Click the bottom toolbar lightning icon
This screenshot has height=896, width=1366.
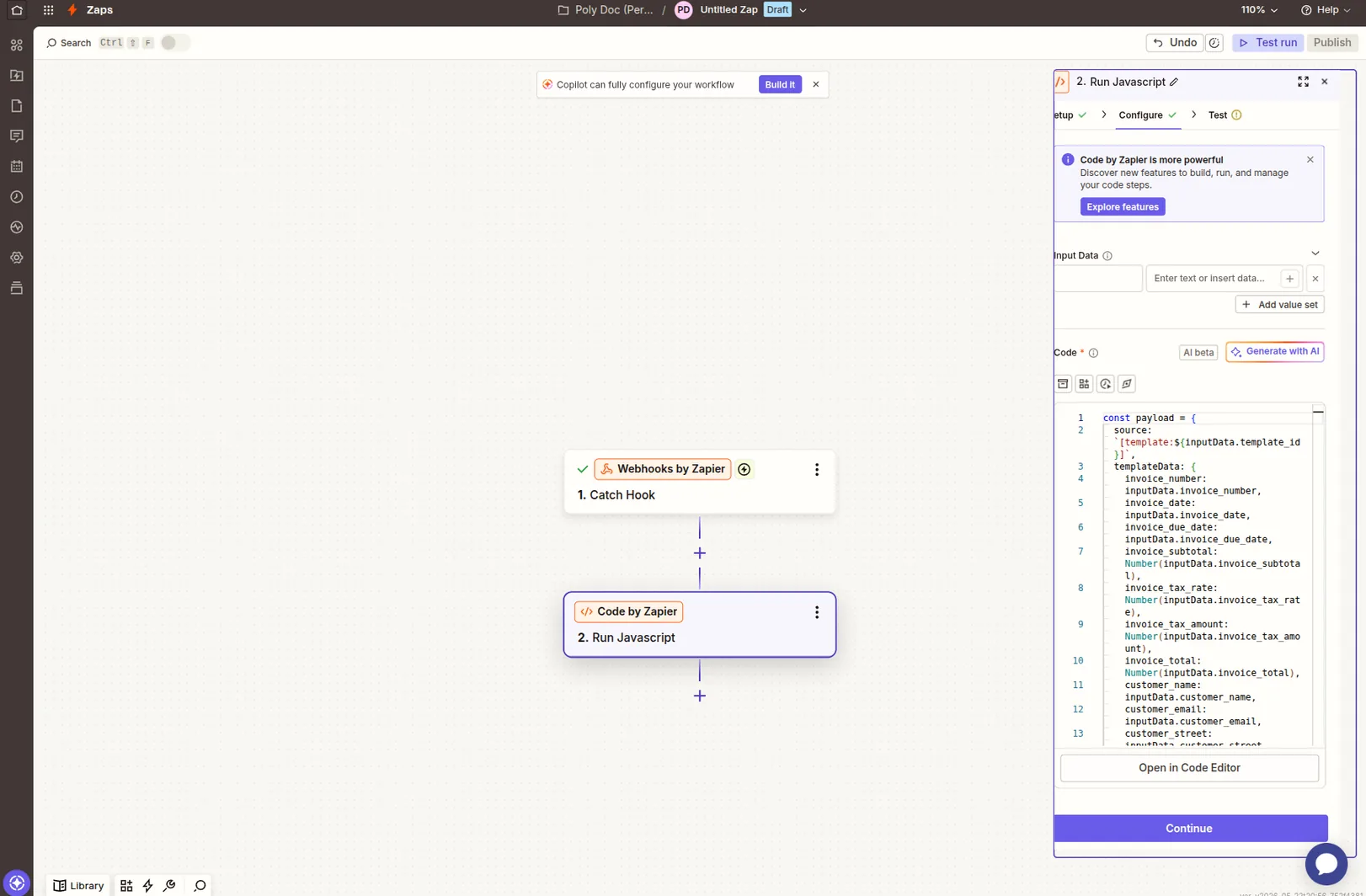tap(148, 886)
